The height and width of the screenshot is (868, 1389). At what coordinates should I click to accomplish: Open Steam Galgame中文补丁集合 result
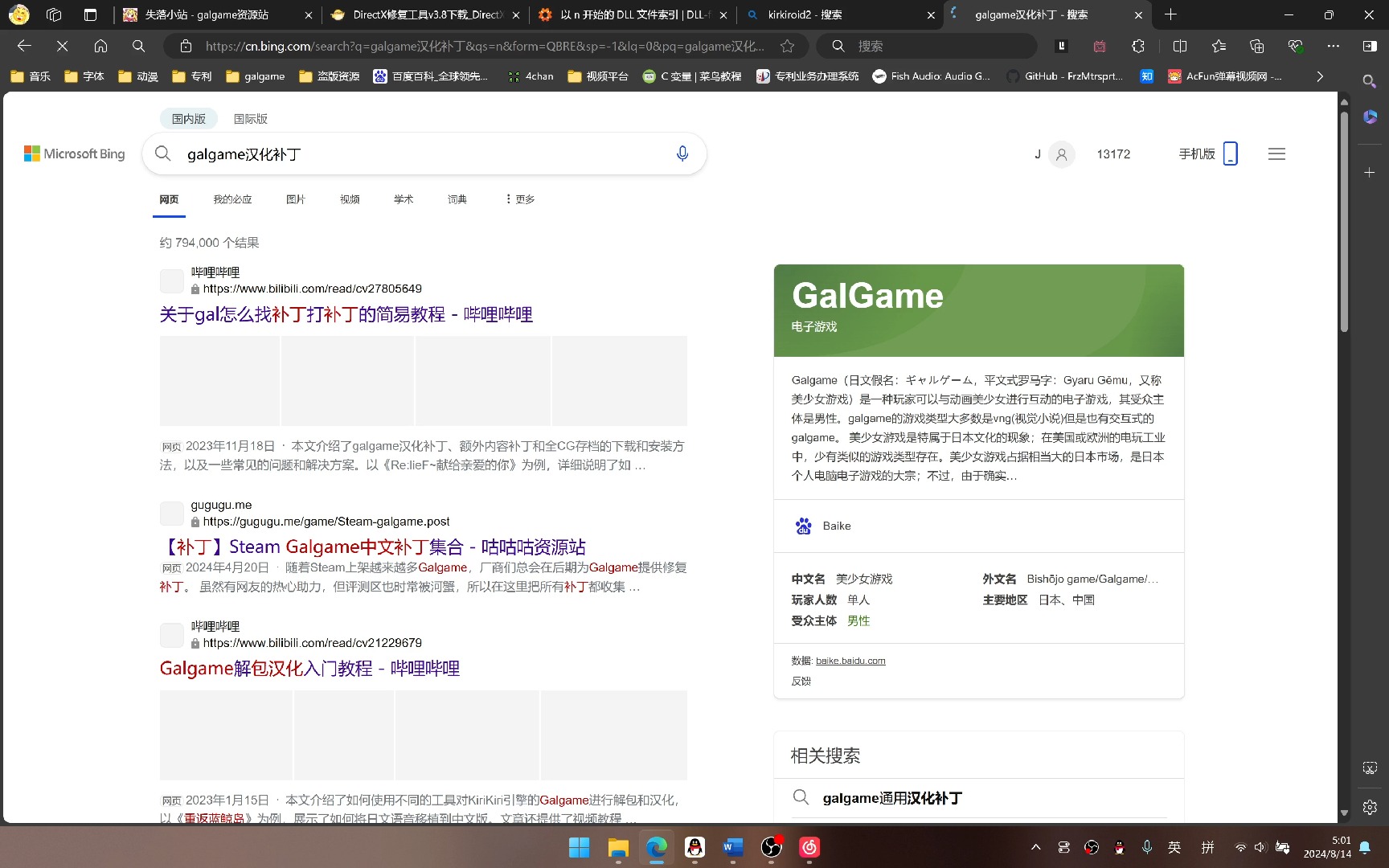373,547
